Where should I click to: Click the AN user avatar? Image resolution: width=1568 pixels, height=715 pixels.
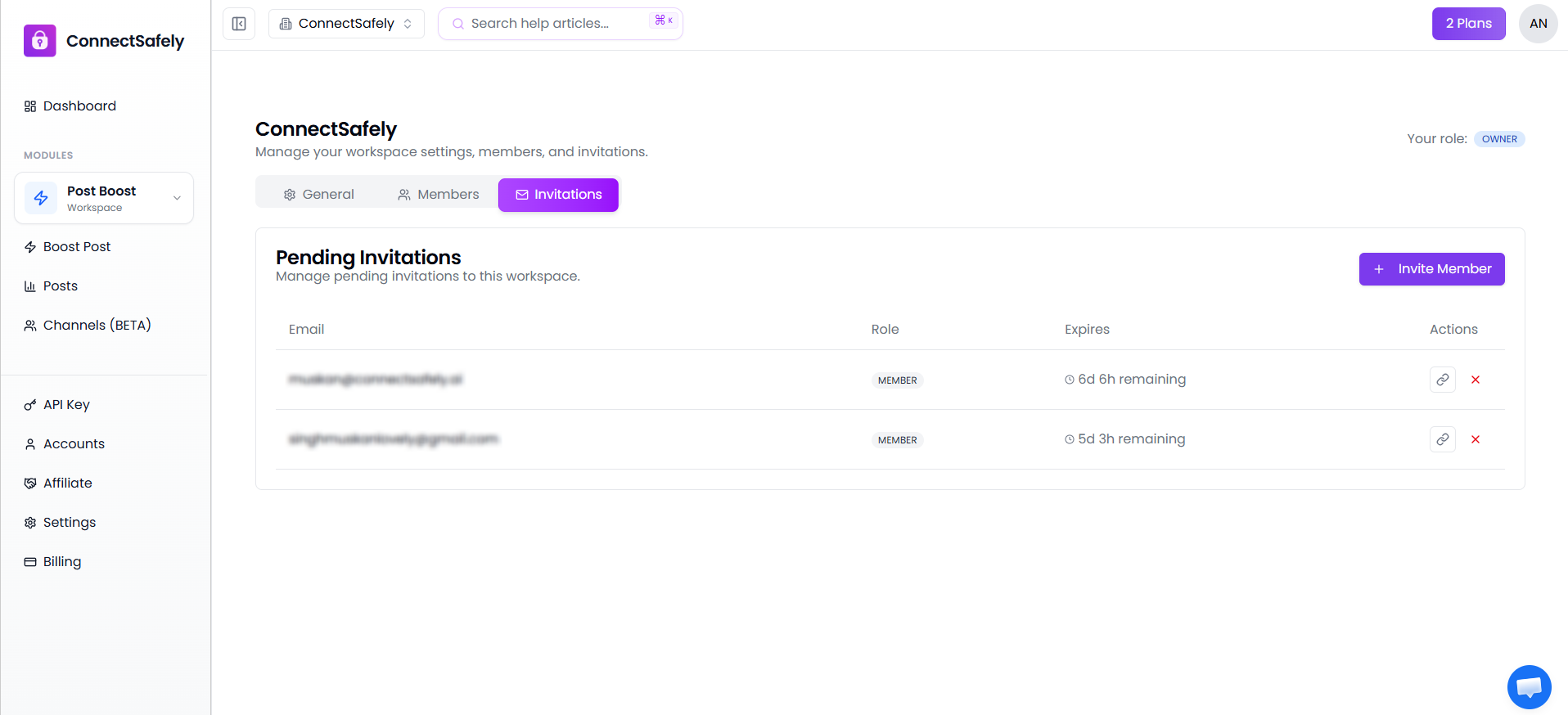tap(1538, 24)
